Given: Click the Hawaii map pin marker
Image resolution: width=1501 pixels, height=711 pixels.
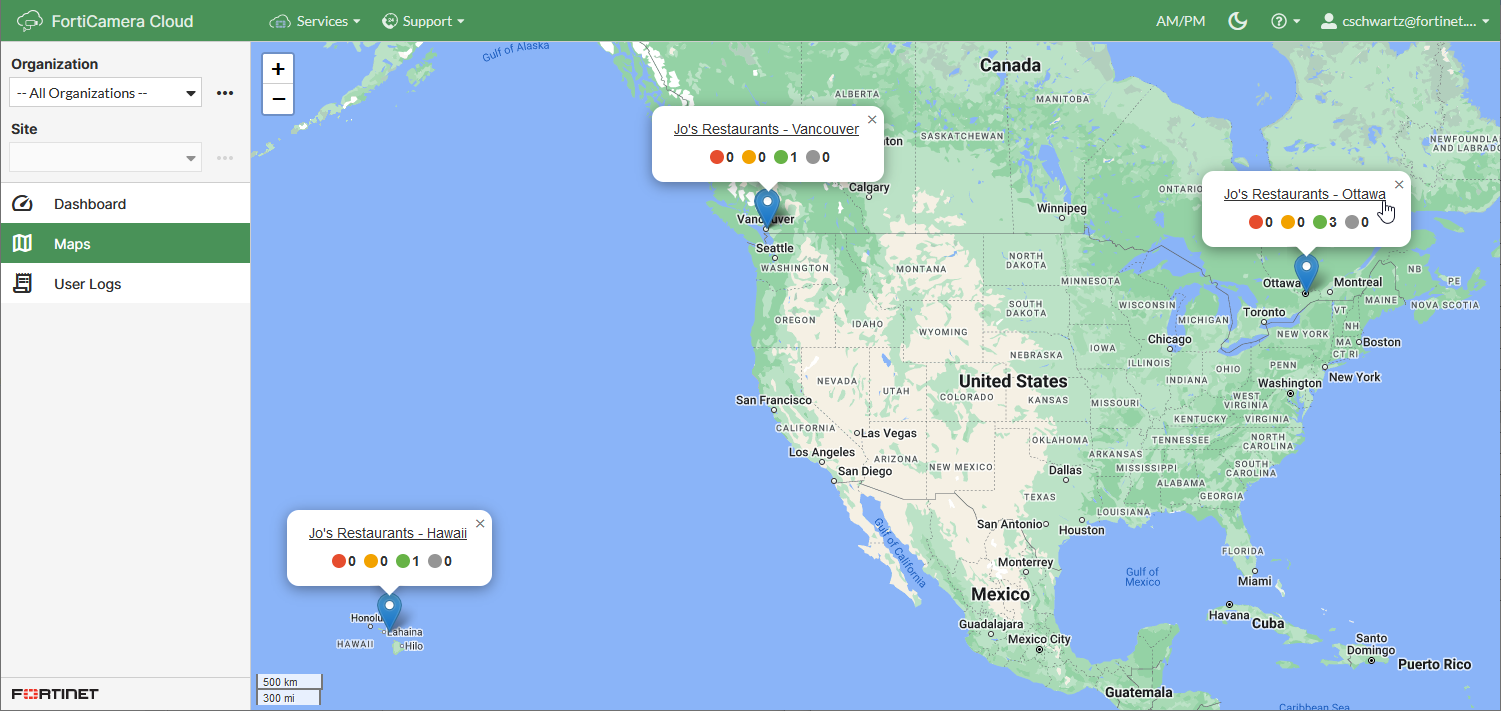Looking at the screenshot, I should tap(389, 611).
